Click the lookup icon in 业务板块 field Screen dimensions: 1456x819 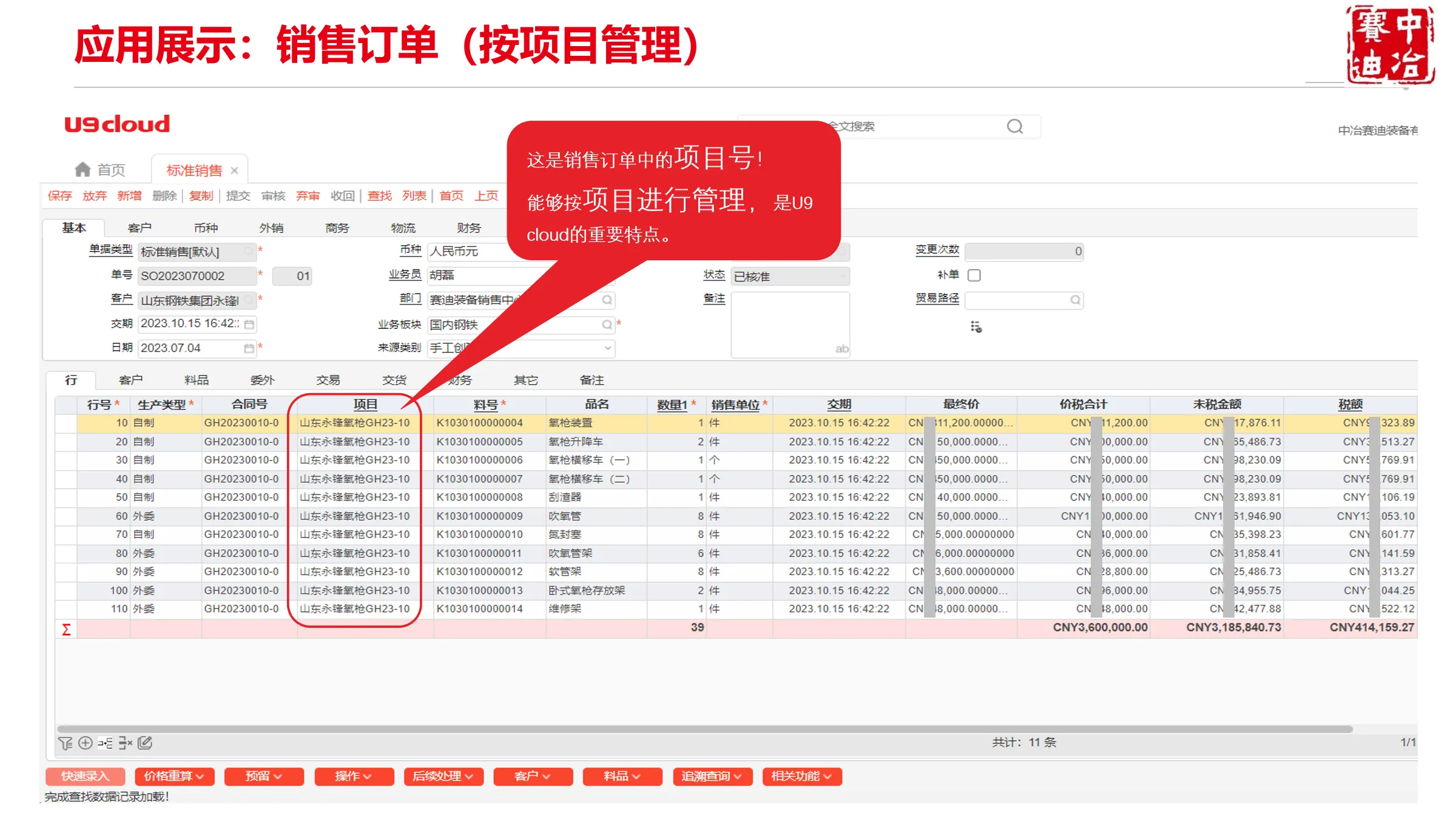pos(607,325)
